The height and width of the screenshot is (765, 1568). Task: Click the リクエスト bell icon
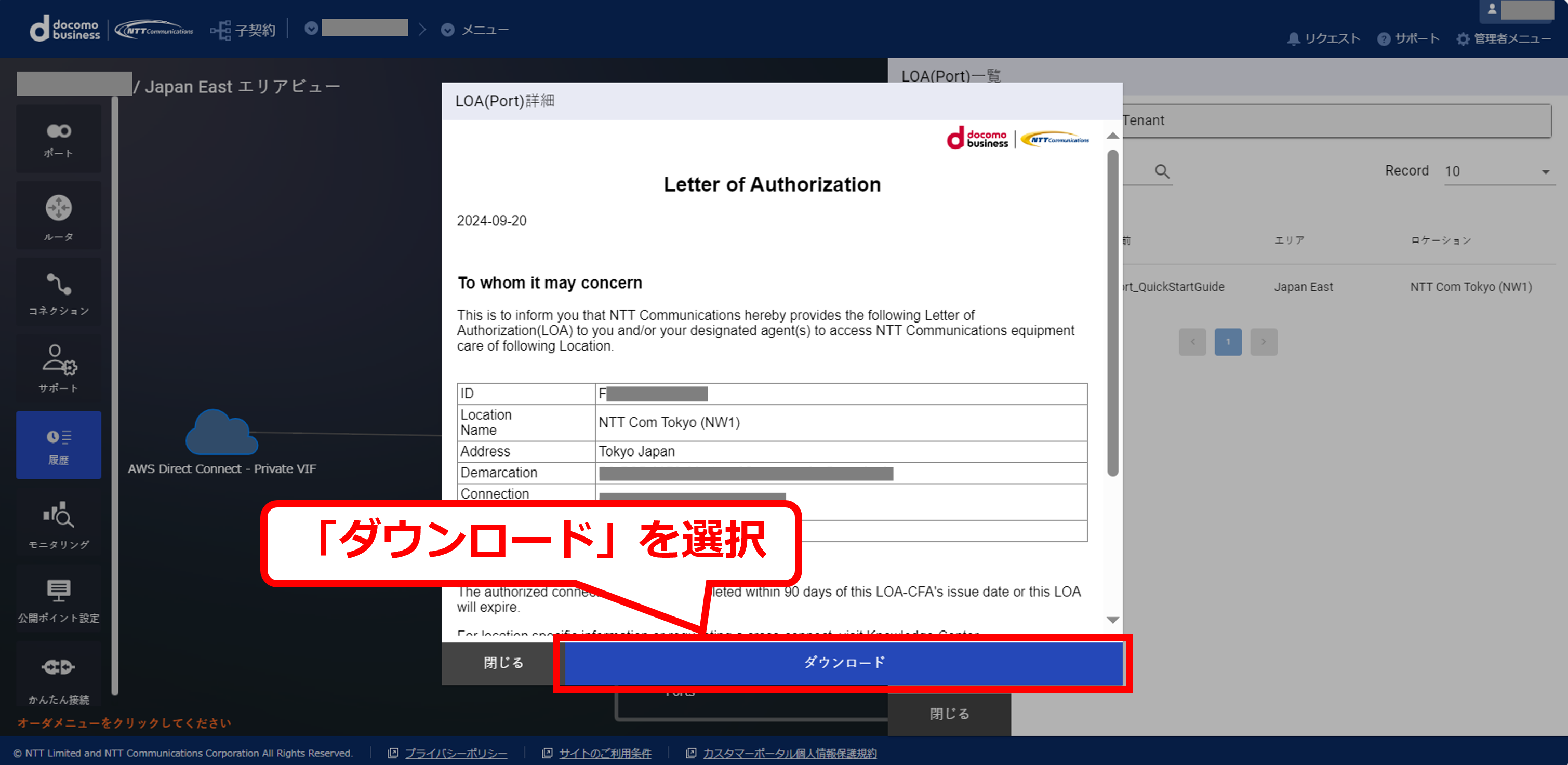(1294, 39)
